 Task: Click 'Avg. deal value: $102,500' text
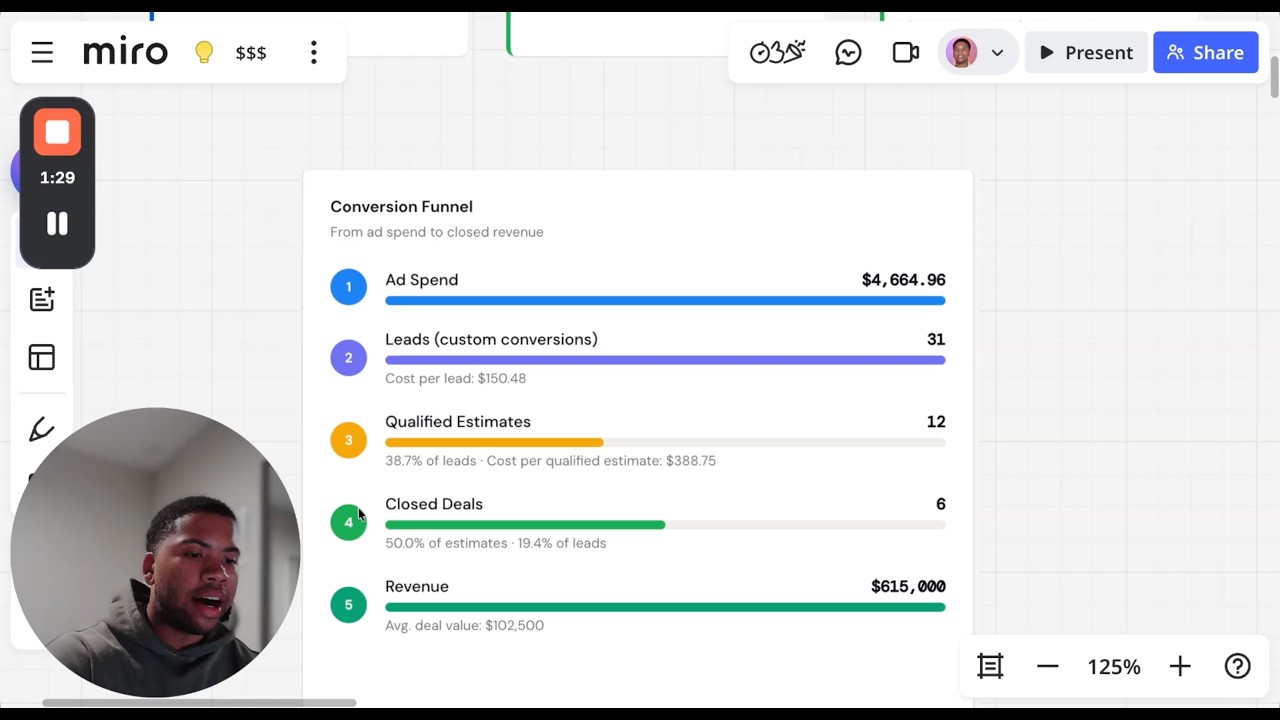coord(464,626)
